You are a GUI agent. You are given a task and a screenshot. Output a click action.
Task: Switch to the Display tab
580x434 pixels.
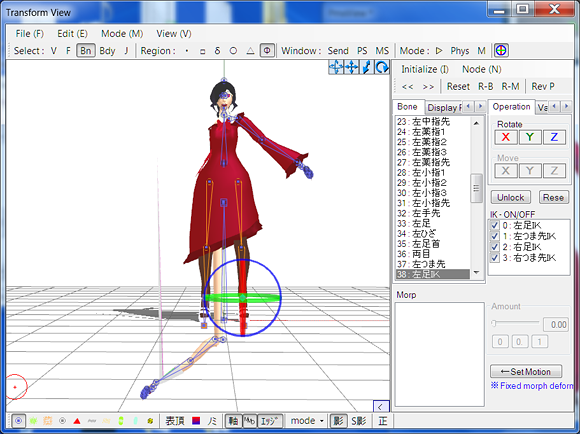click(x=444, y=108)
